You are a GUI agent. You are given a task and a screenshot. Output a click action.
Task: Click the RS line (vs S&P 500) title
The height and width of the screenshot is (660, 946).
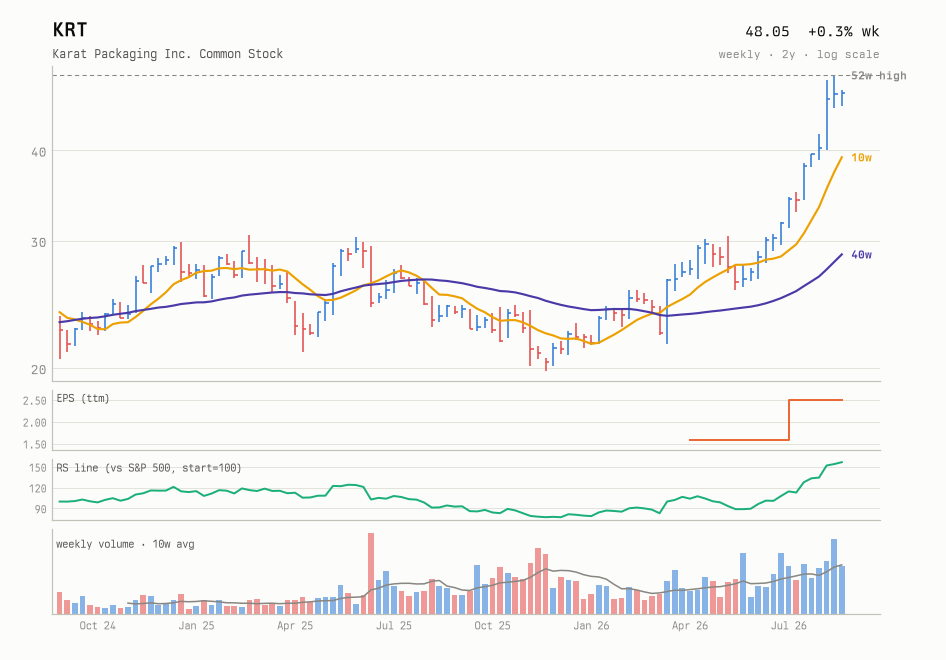[148, 468]
